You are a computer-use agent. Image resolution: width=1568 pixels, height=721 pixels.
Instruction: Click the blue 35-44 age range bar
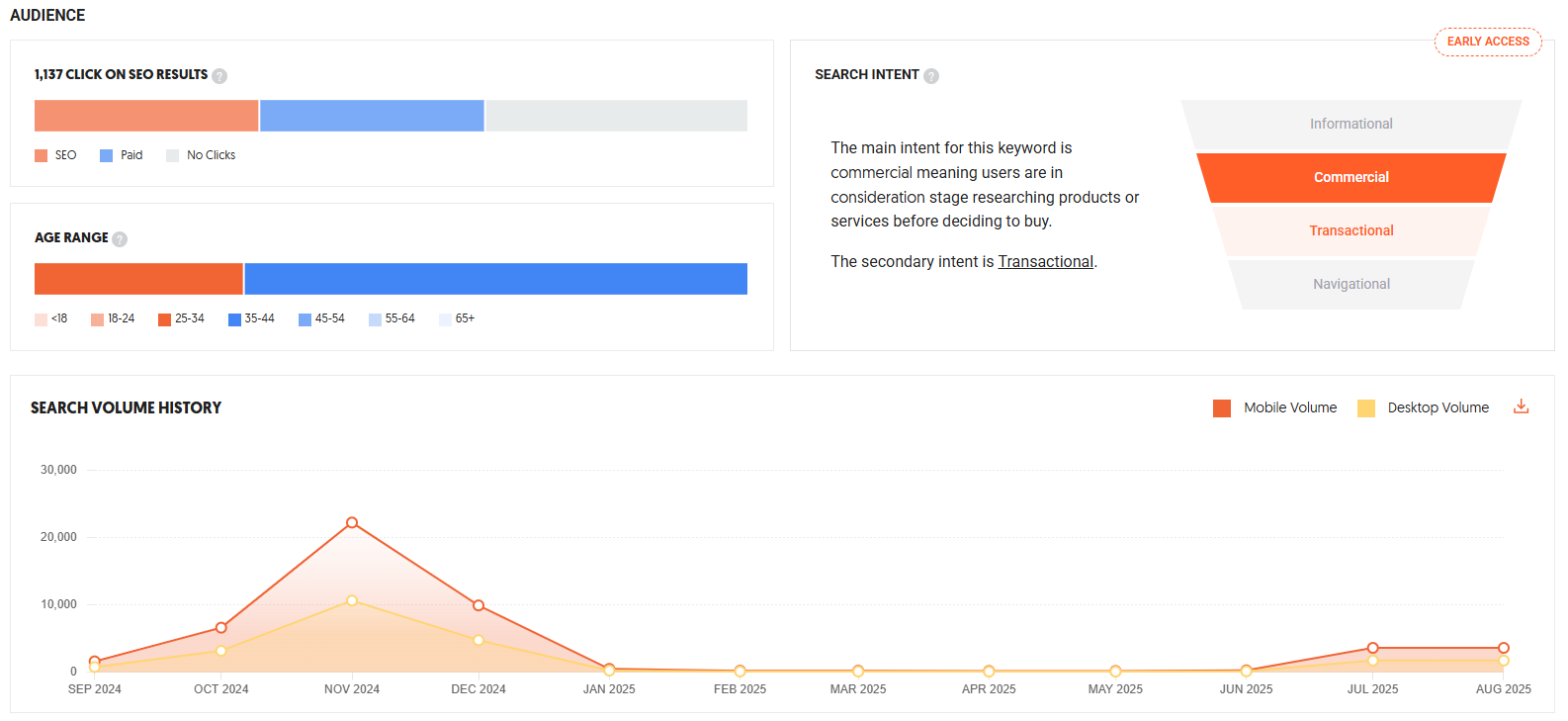[495, 279]
